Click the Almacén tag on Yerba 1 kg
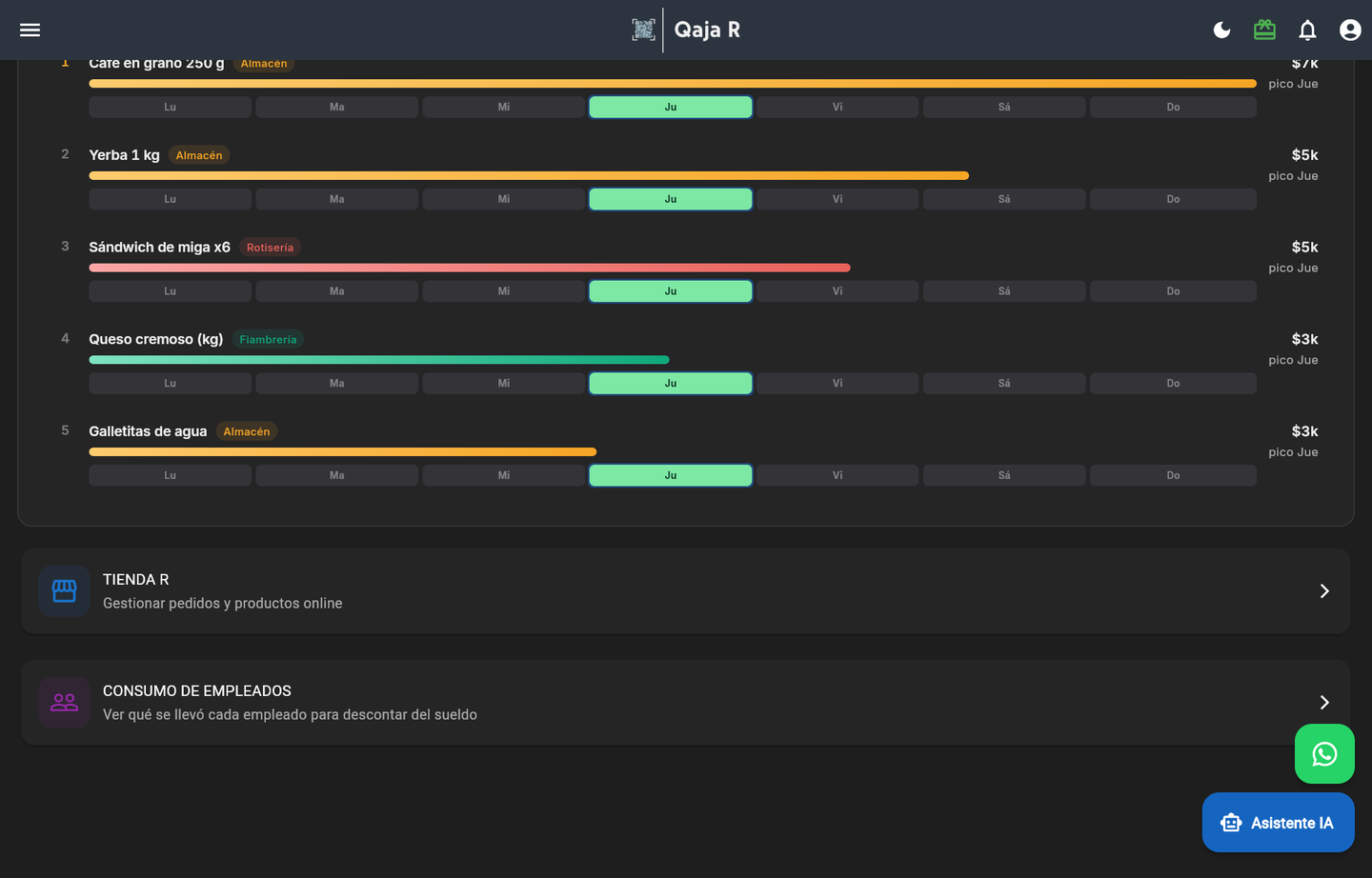1372x878 pixels. point(199,155)
